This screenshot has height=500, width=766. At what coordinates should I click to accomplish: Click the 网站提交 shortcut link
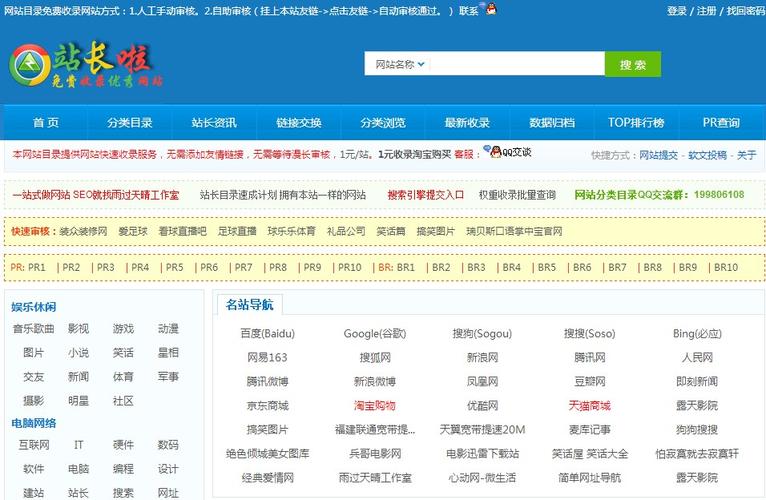[659, 155]
